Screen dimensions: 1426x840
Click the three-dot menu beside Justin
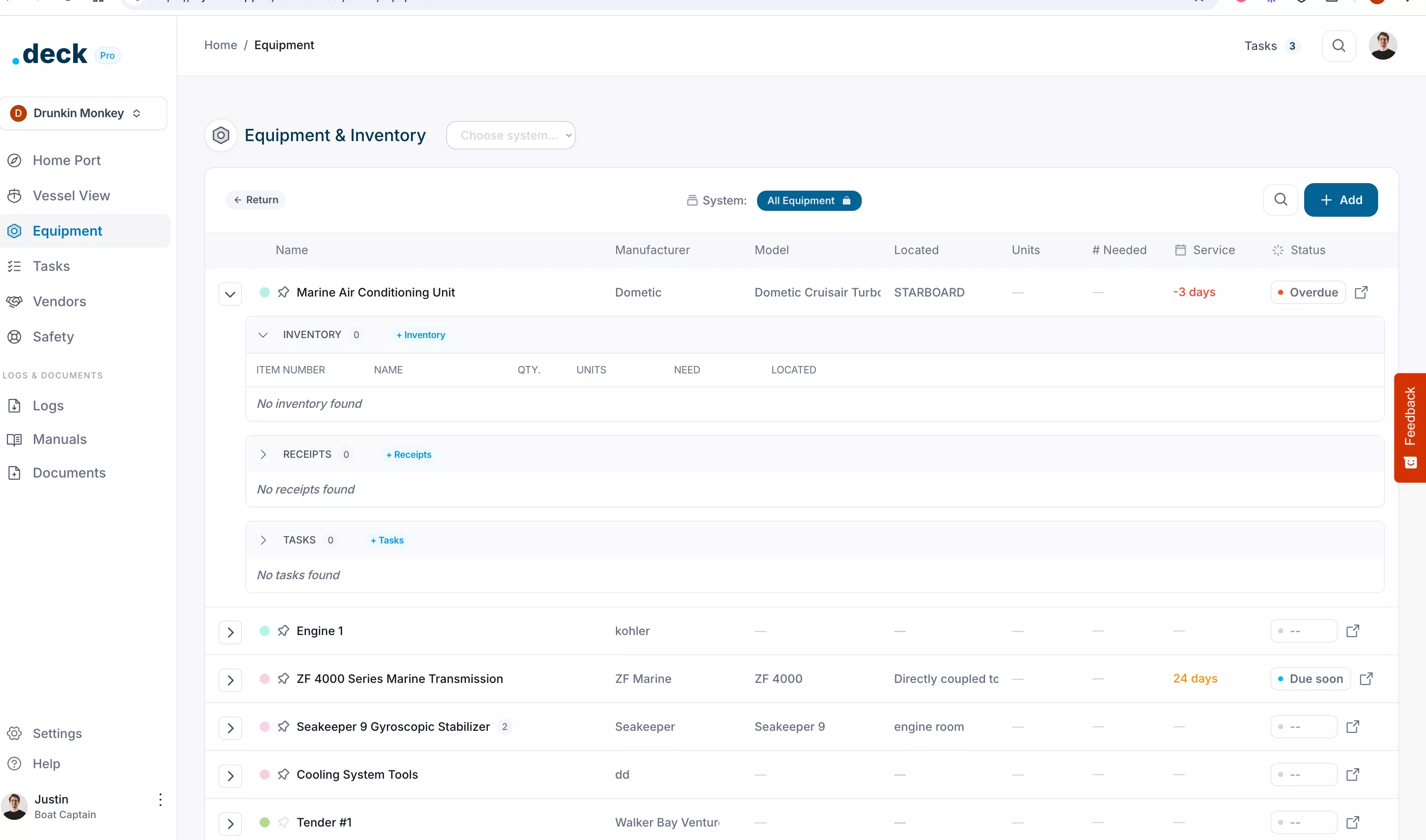pos(160,799)
